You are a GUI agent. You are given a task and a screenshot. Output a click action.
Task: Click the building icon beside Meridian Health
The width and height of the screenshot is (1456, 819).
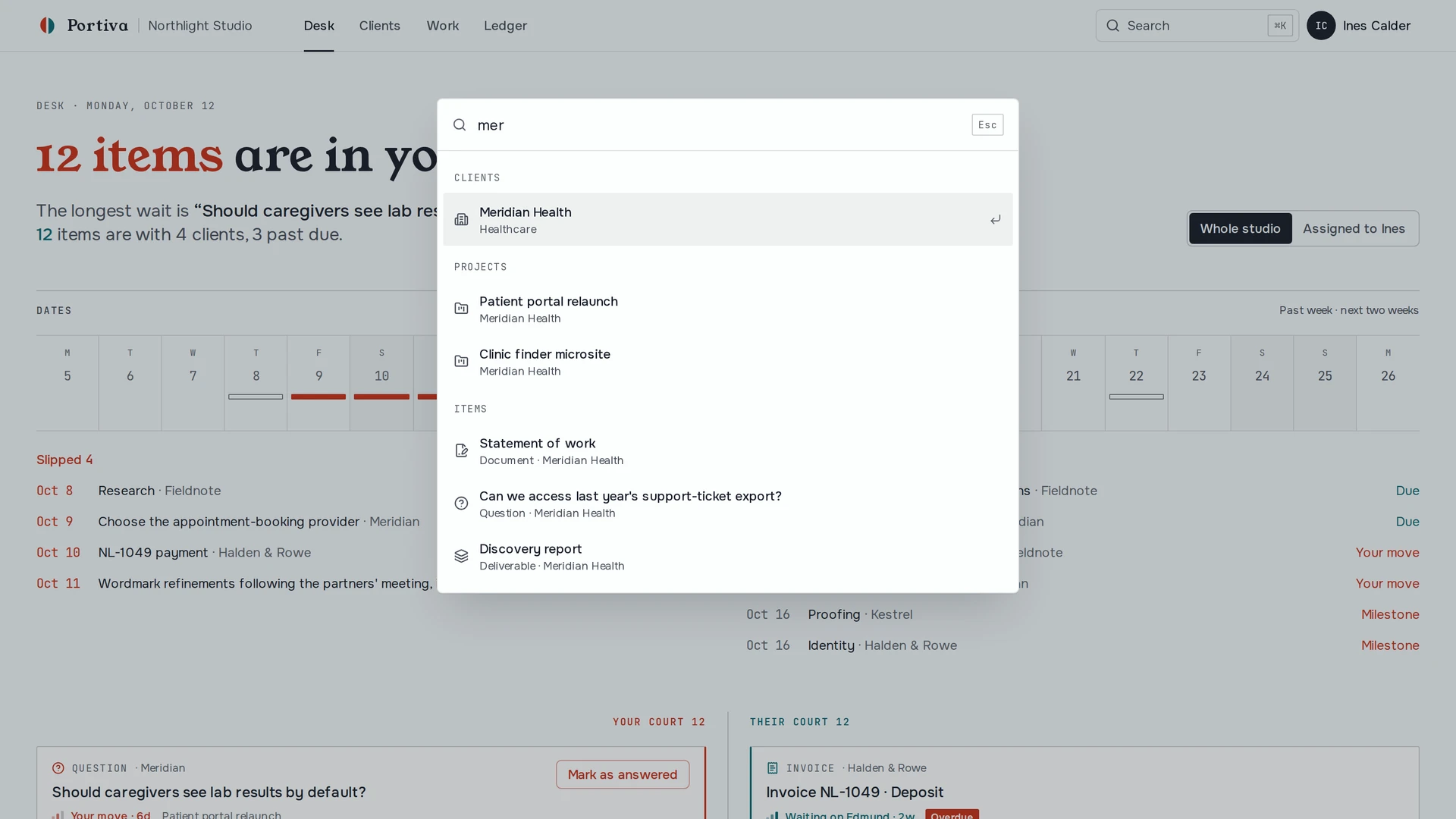point(461,220)
